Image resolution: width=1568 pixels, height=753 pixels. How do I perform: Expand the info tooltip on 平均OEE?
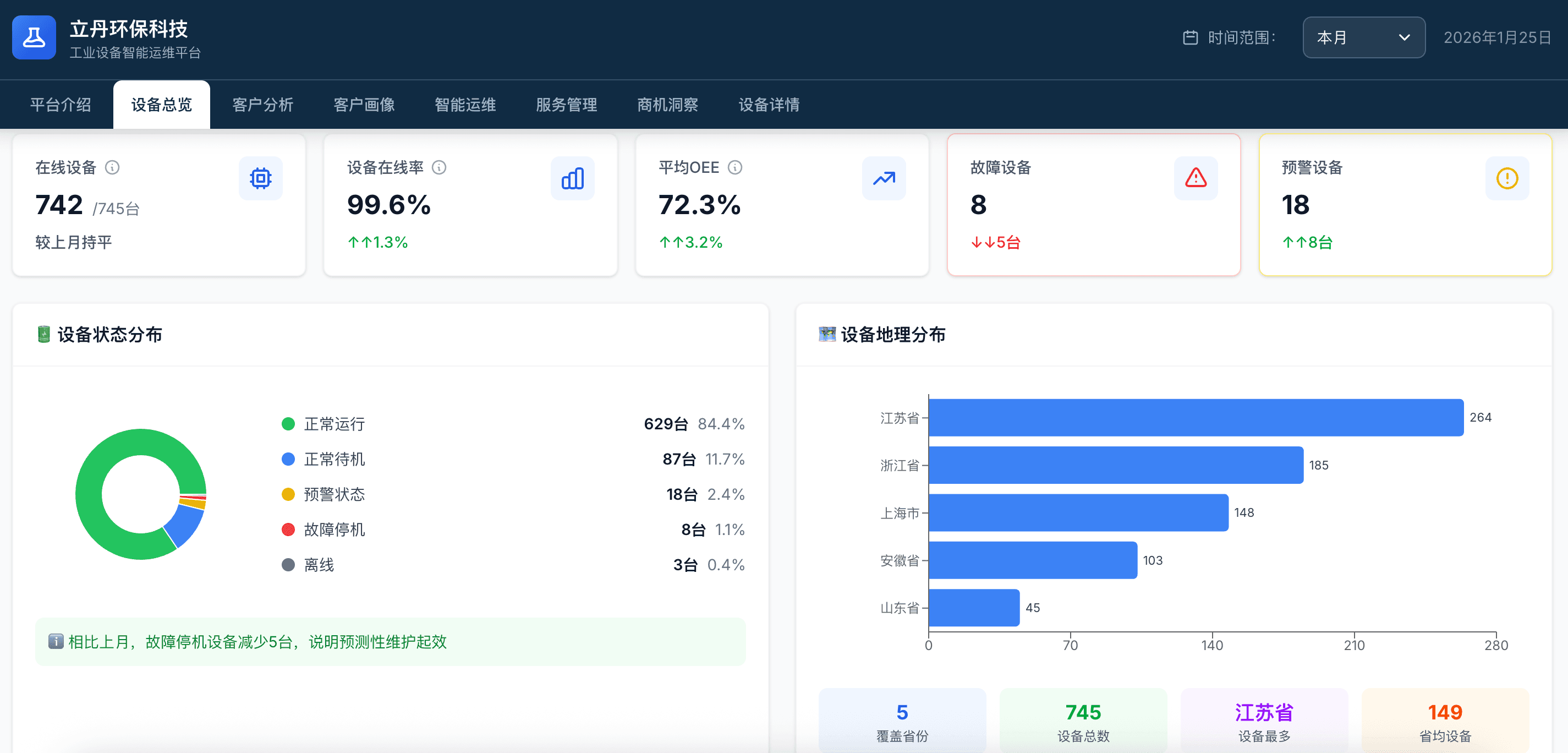(737, 167)
